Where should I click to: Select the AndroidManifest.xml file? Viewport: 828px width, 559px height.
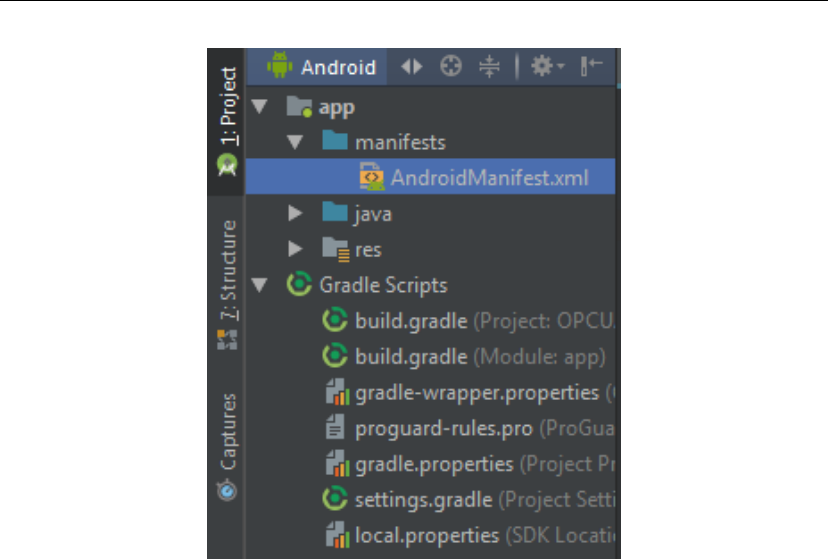point(430,177)
